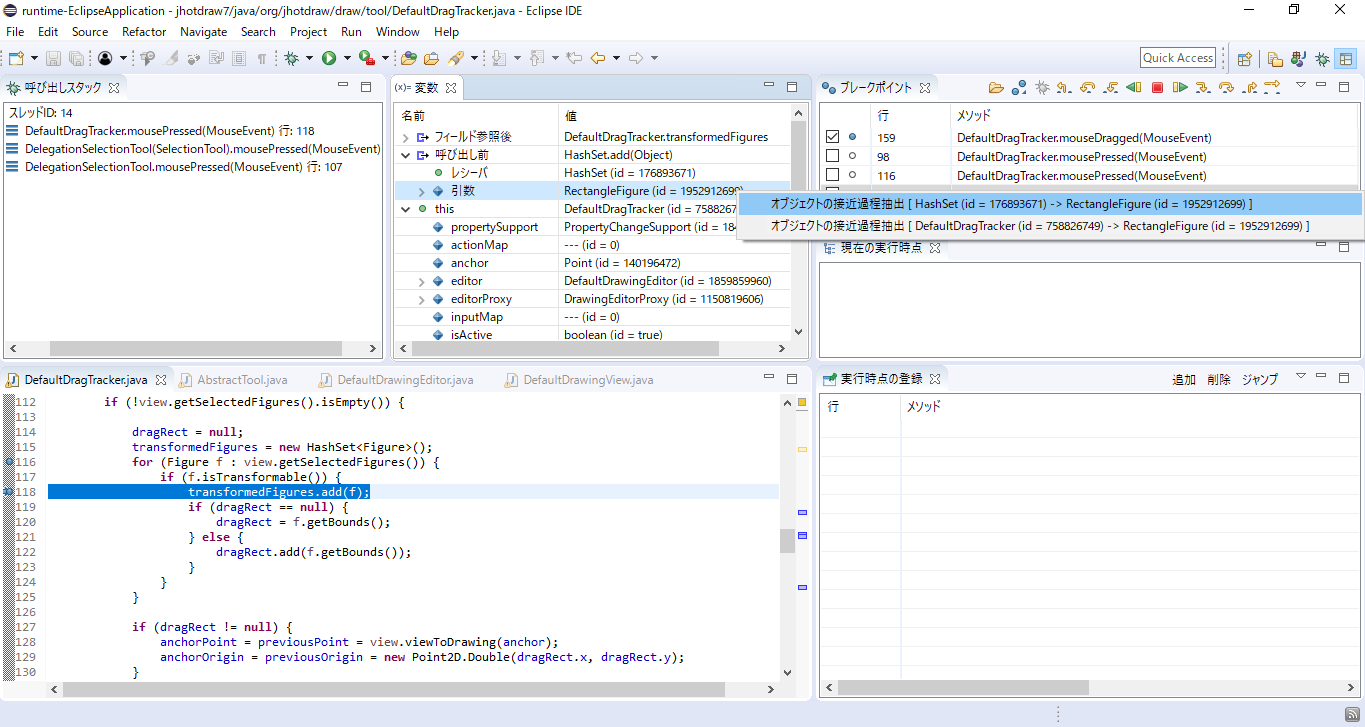Switch to the DefaultDrawingEditor.java tab
Image resolution: width=1365 pixels, height=727 pixels.
[x=405, y=380]
